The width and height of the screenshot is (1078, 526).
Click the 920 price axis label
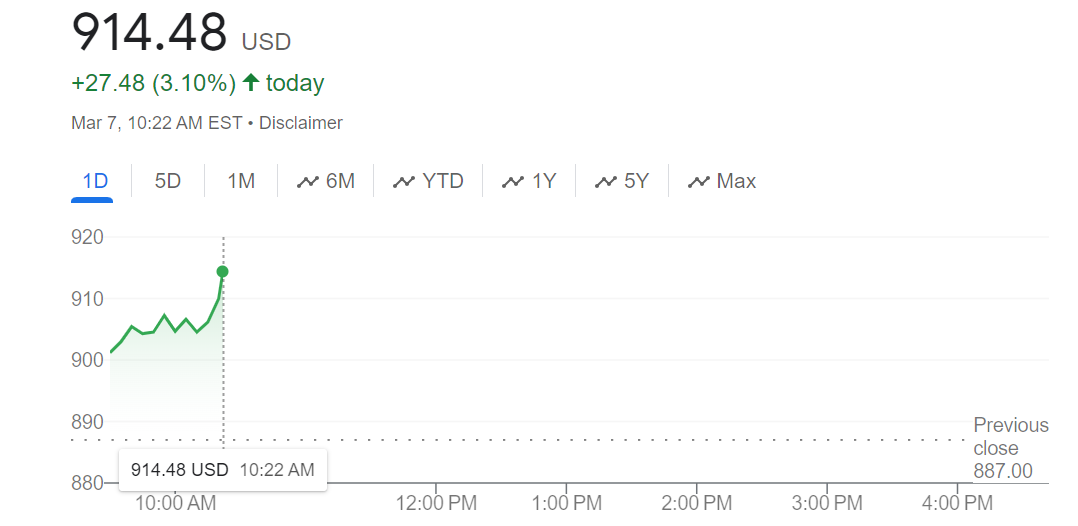(x=87, y=238)
